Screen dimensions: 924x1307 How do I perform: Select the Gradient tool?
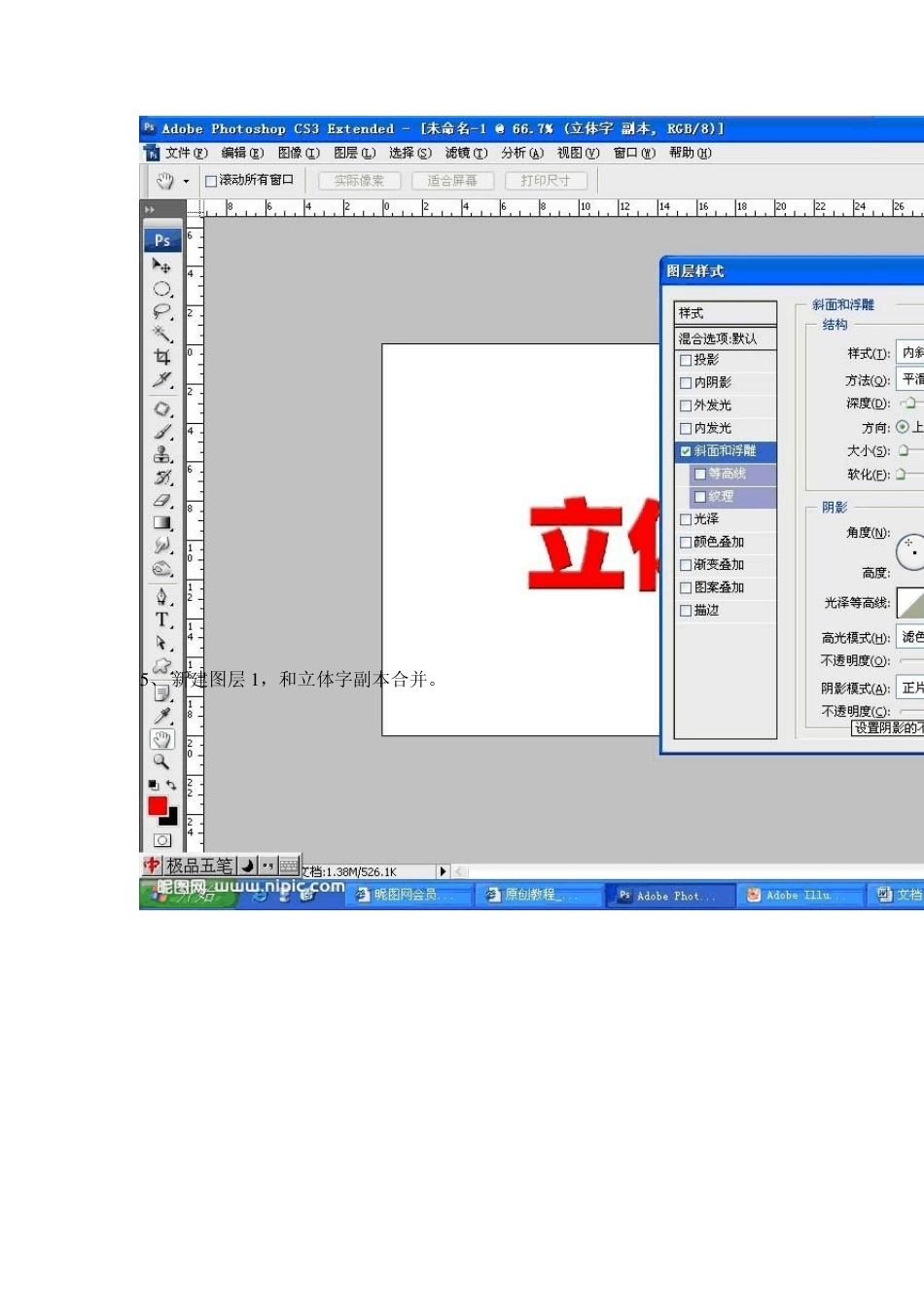[161, 522]
